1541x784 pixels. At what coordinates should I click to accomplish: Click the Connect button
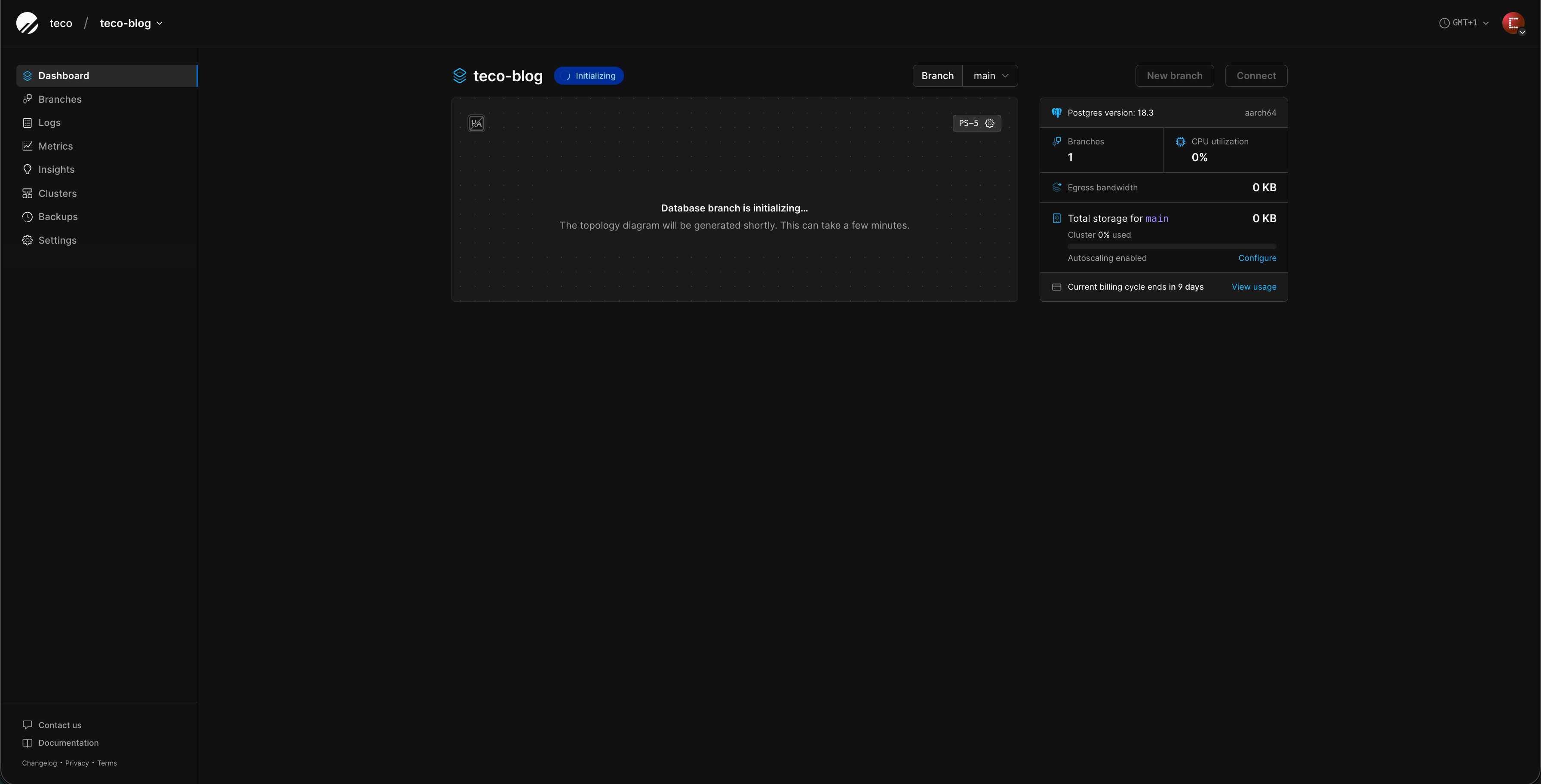tap(1256, 76)
